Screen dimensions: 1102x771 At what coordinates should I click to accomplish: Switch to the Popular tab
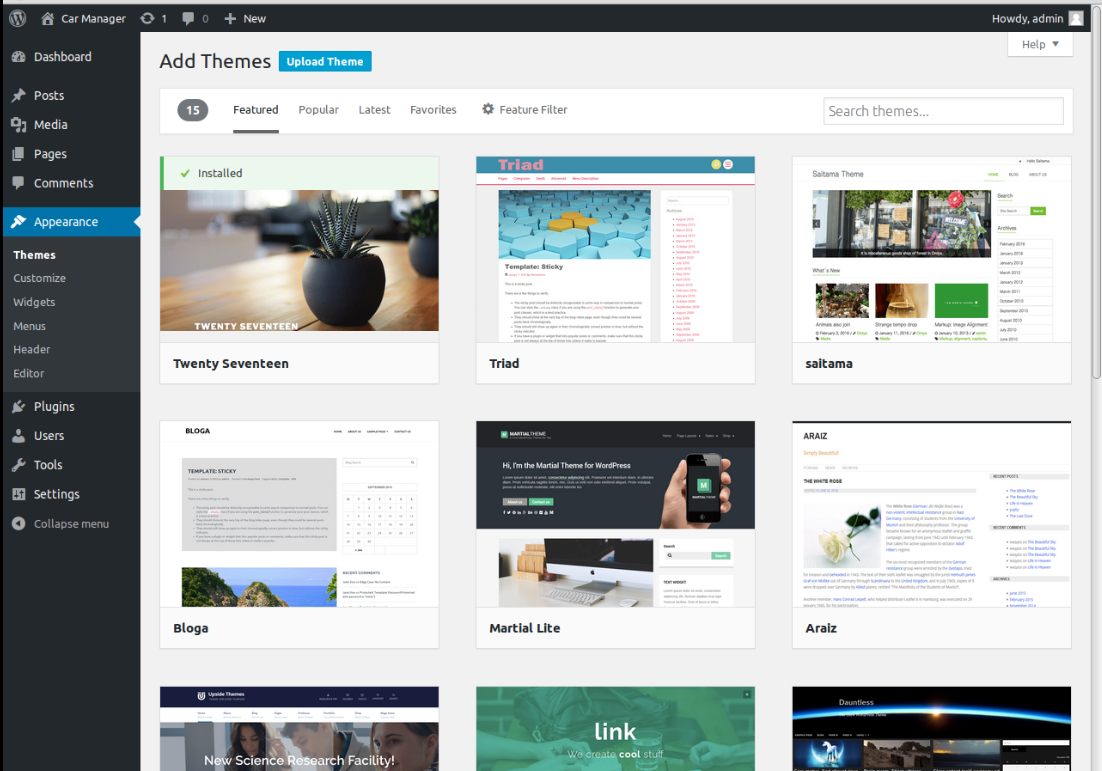click(x=318, y=110)
